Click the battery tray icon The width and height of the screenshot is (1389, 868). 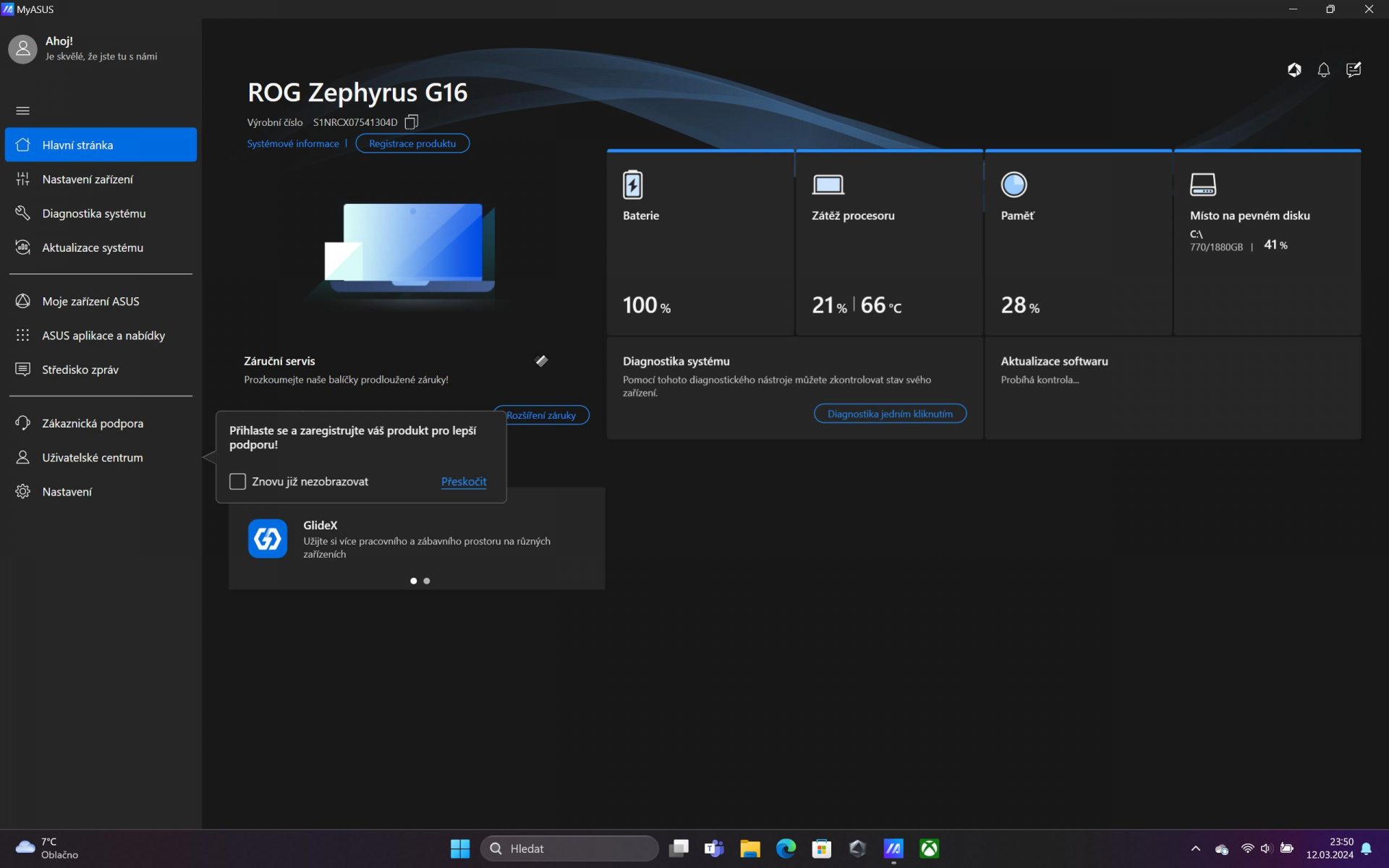[x=1286, y=848]
